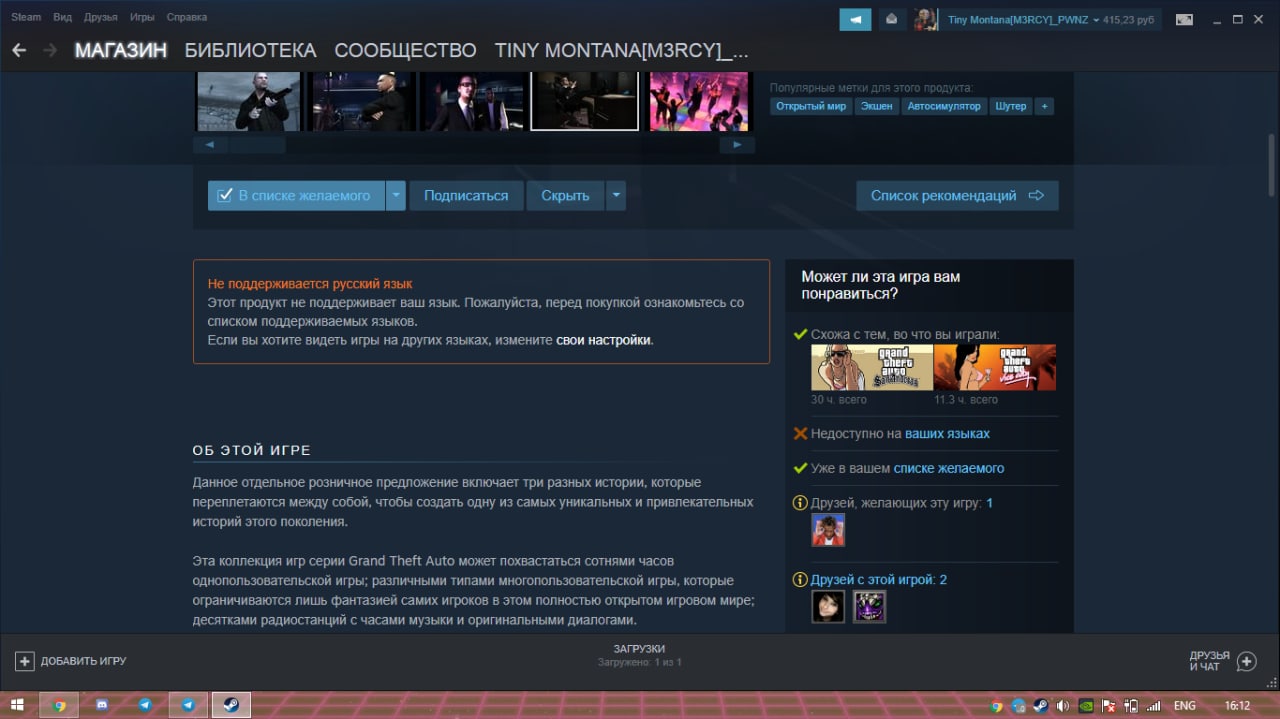Viewport: 1280px width, 719px height.
Task: Select the pink dance club thumbnail
Action: coord(699,101)
